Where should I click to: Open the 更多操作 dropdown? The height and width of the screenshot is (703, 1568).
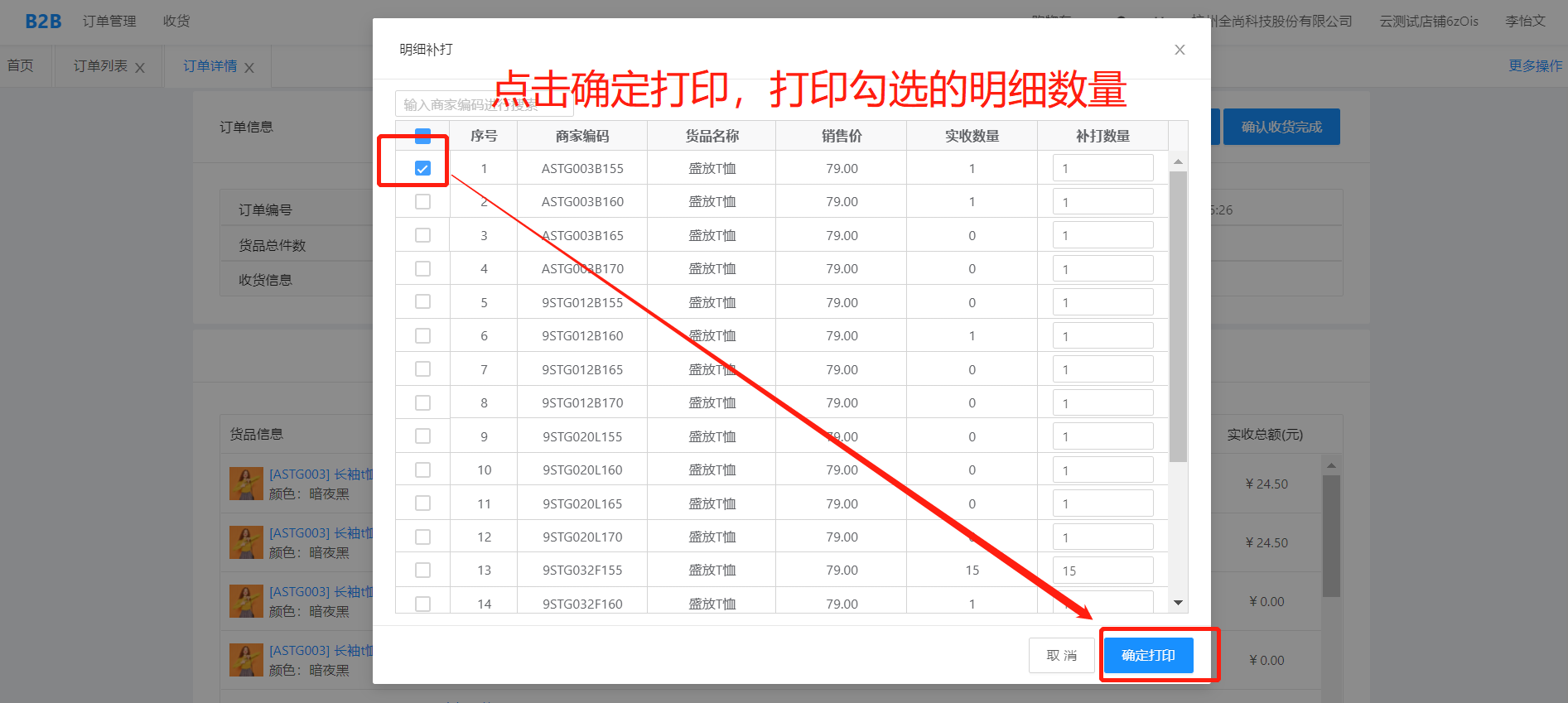click(x=1535, y=65)
